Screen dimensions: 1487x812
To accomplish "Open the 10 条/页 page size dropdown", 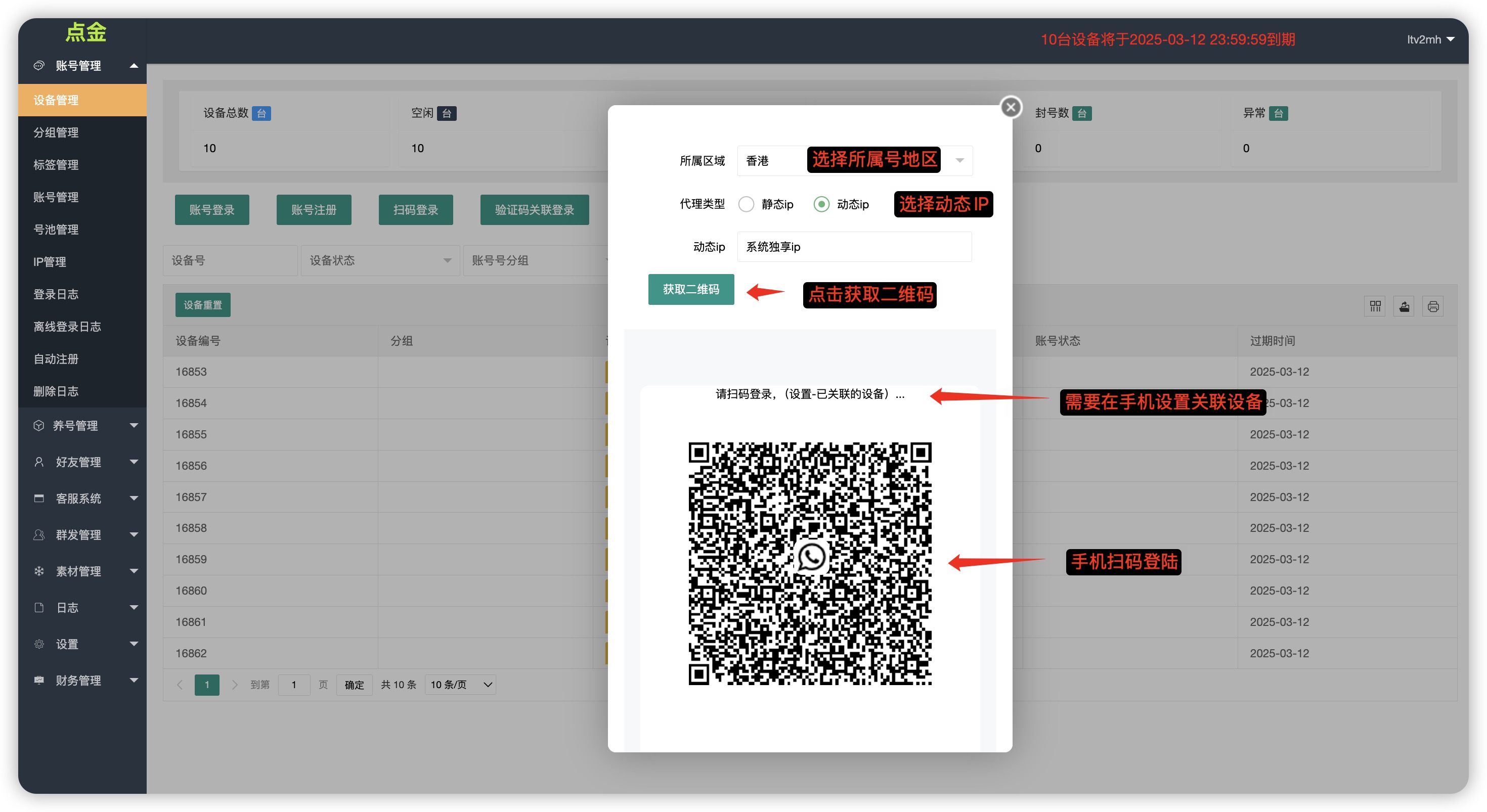I will (x=460, y=685).
